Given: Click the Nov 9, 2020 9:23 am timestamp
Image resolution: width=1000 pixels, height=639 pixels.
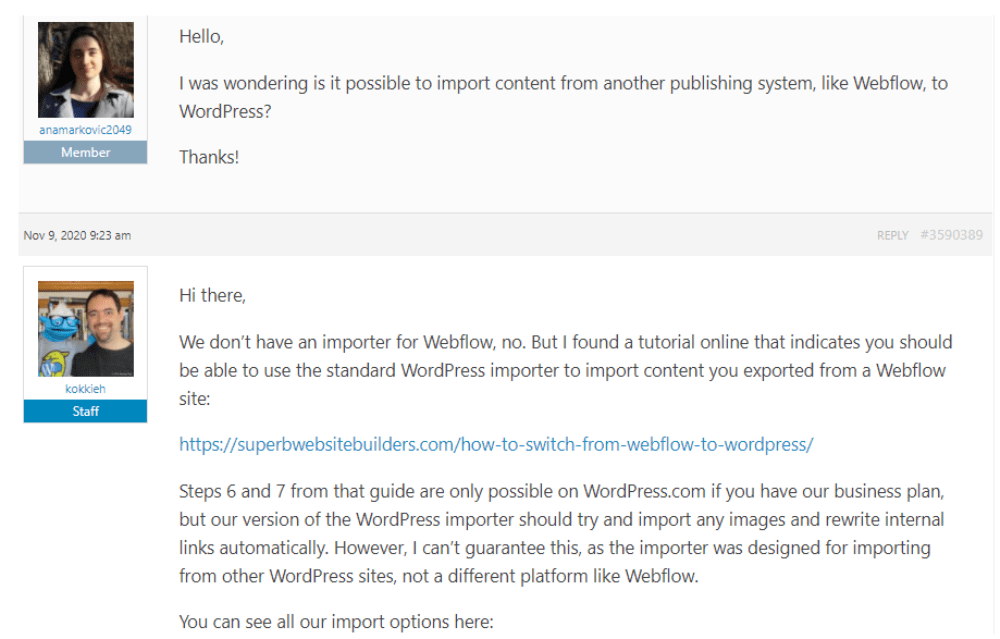Looking at the screenshot, I should 77,235.
